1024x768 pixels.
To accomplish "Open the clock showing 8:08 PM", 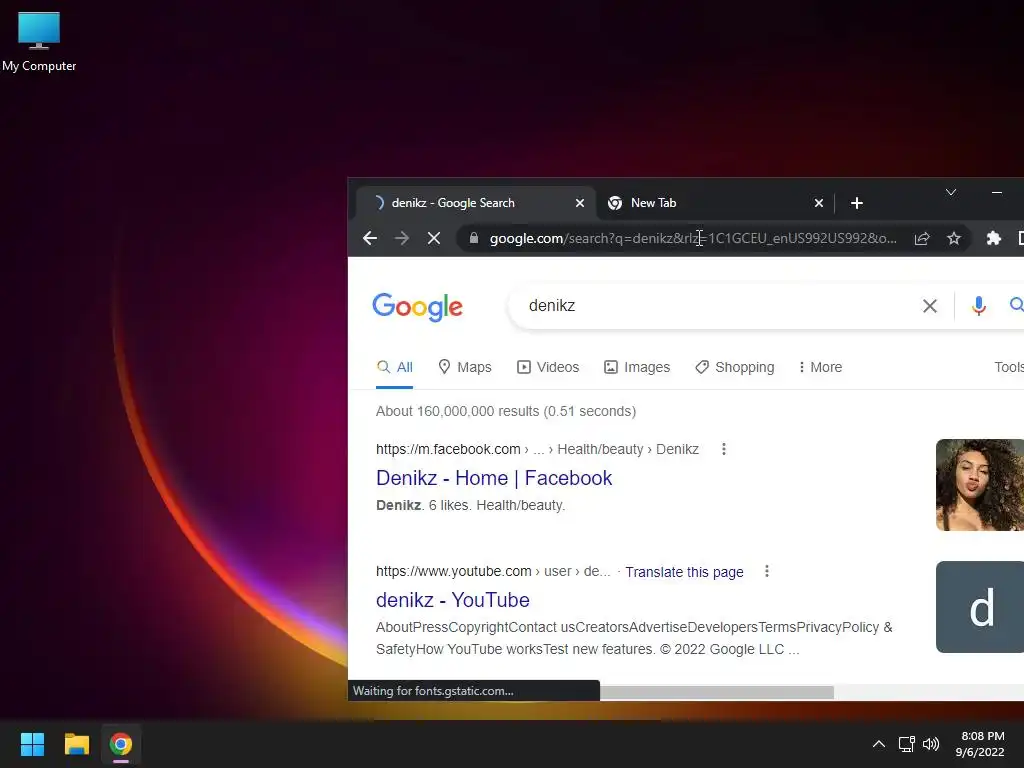I will coord(980,744).
